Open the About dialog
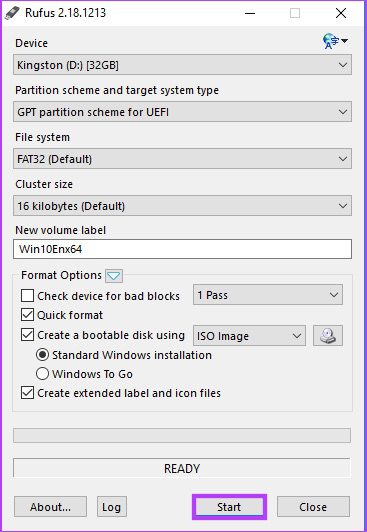 coord(50,507)
